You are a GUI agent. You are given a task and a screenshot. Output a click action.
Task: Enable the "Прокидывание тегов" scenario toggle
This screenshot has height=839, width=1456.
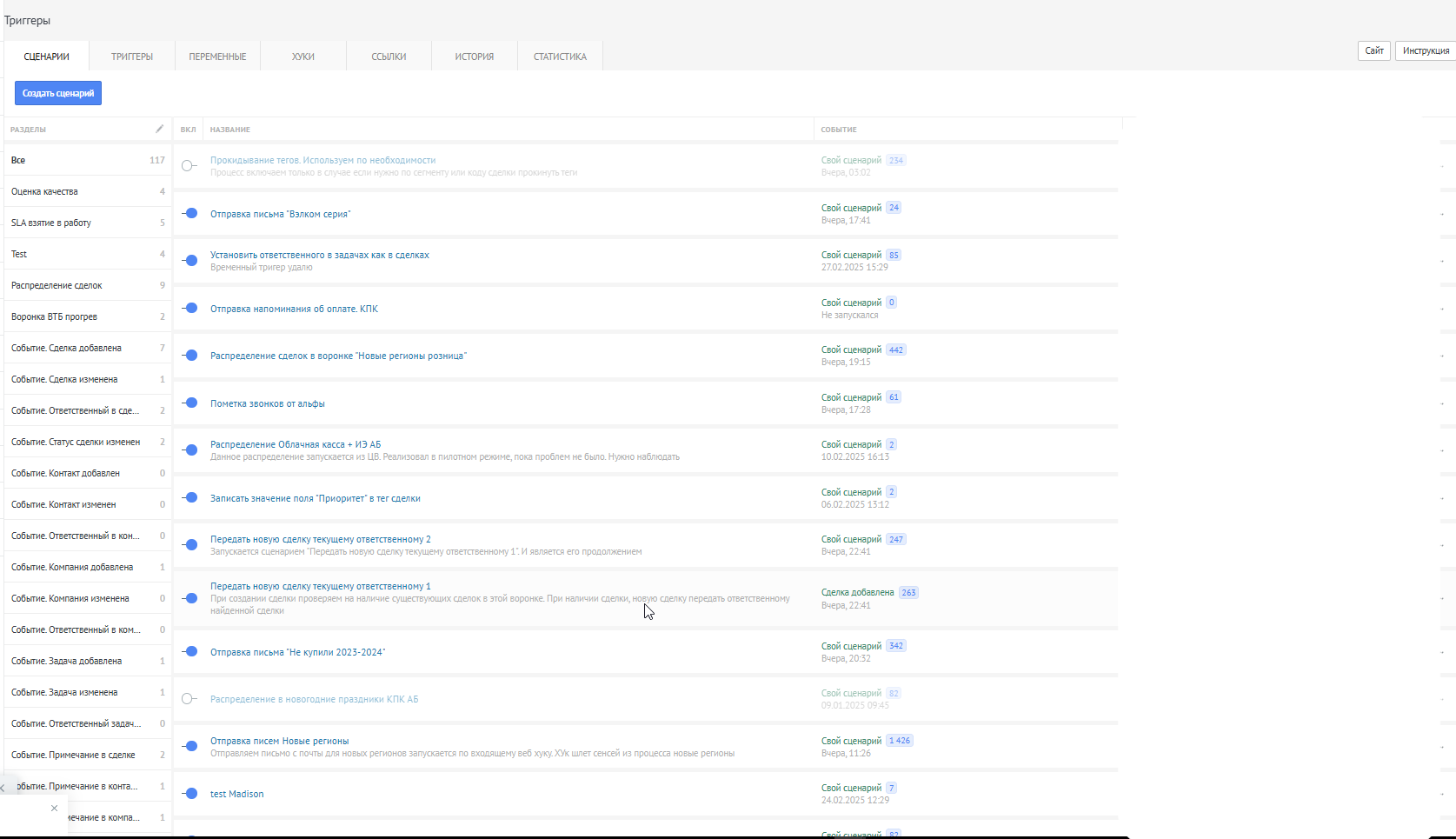[189, 166]
